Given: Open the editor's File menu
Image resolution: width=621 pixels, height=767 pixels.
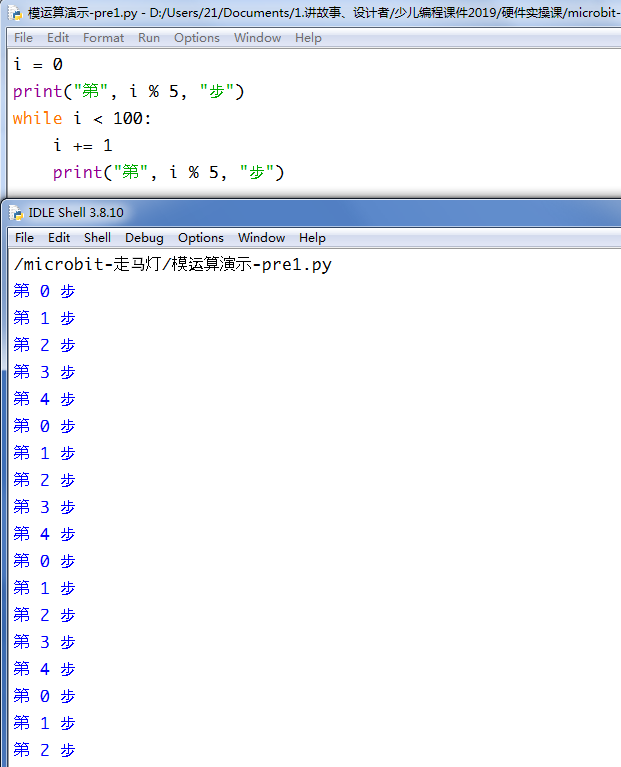Looking at the screenshot, I should pos(24,38).
